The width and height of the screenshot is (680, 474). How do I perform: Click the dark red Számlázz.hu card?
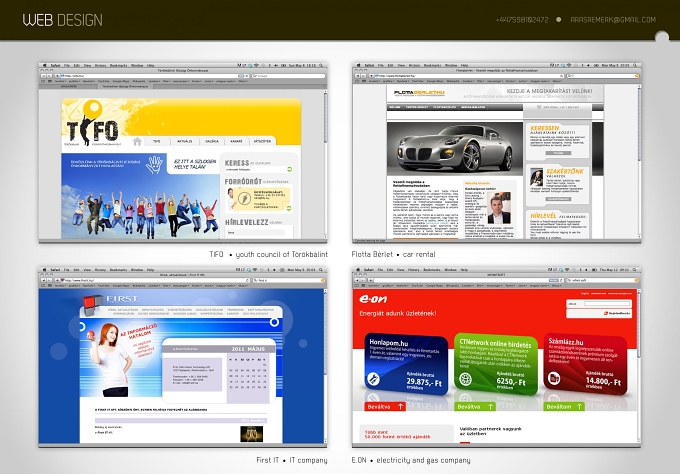585,364
